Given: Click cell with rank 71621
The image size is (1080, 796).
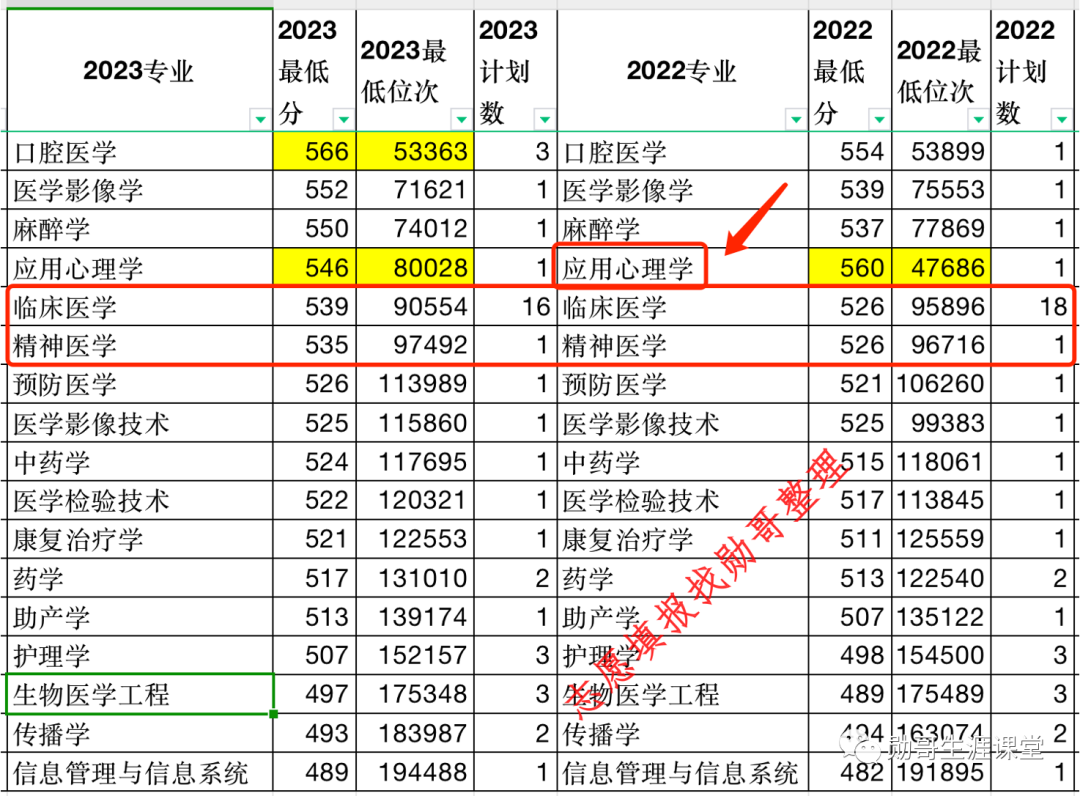Looking at the screenshot, I should [415, 190].
